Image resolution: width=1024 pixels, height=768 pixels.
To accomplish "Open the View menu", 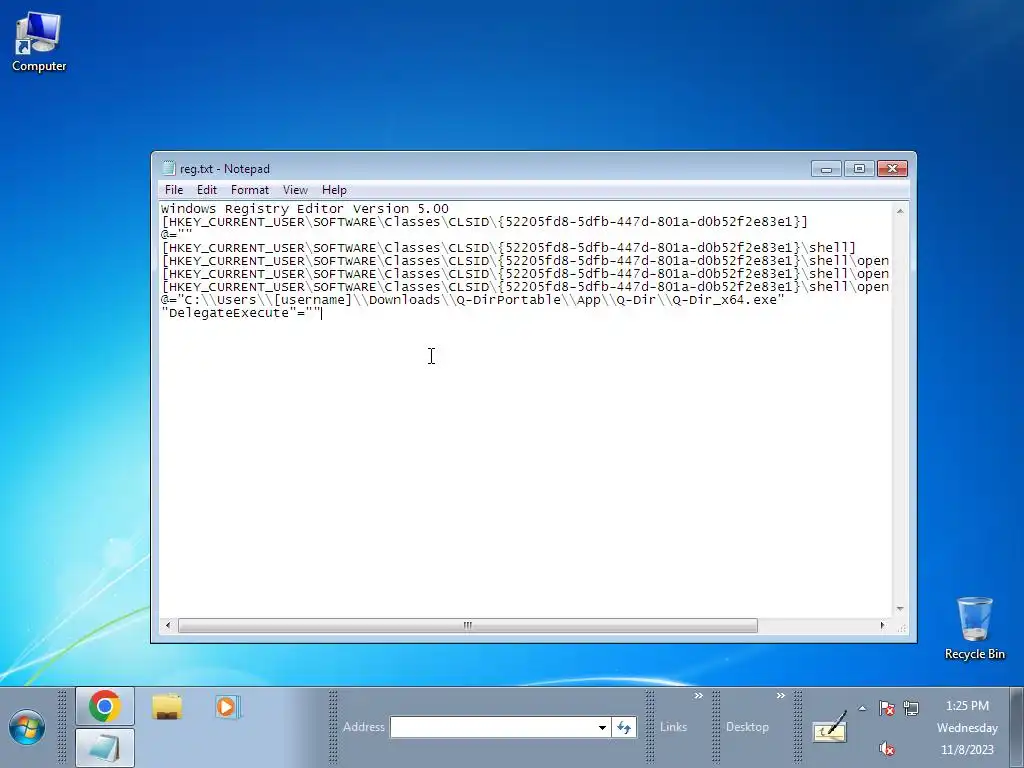I will coord(295,190).
